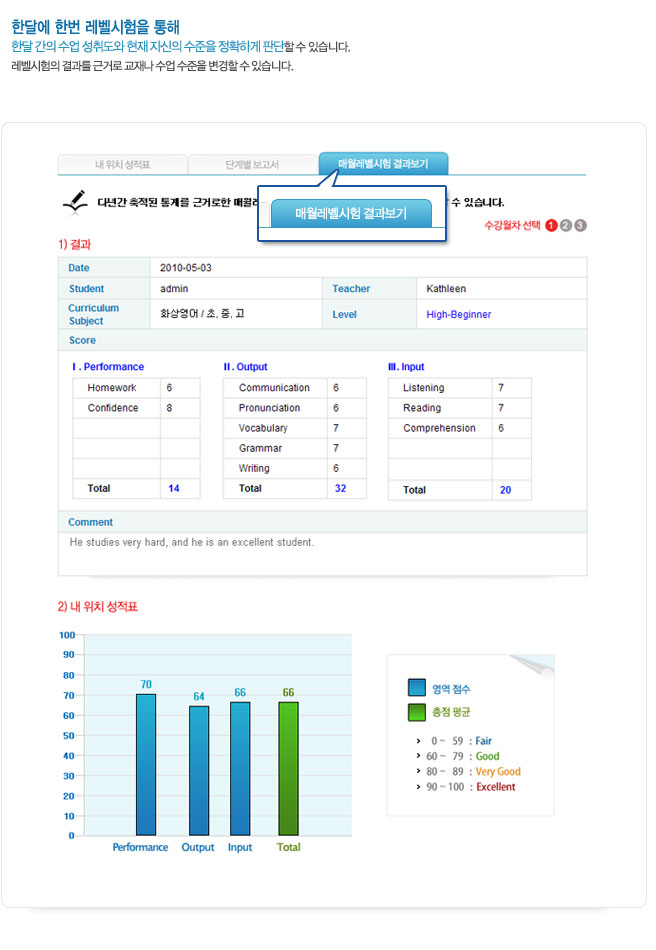This screenshot has height=950, width=656.
Task: Click the Writing score row
Action: [295, 468]
